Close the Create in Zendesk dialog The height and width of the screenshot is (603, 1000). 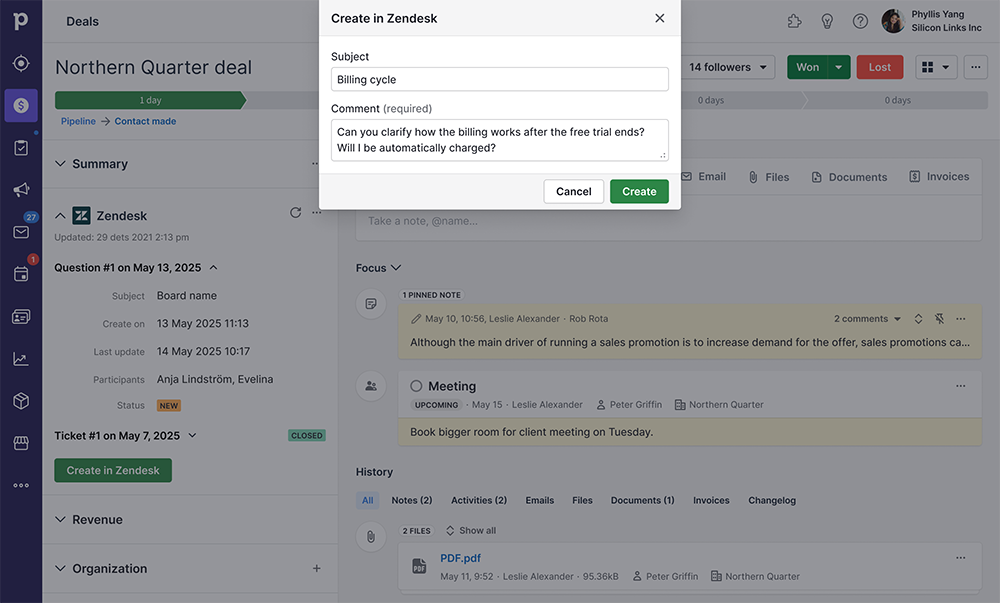[659, 18]
